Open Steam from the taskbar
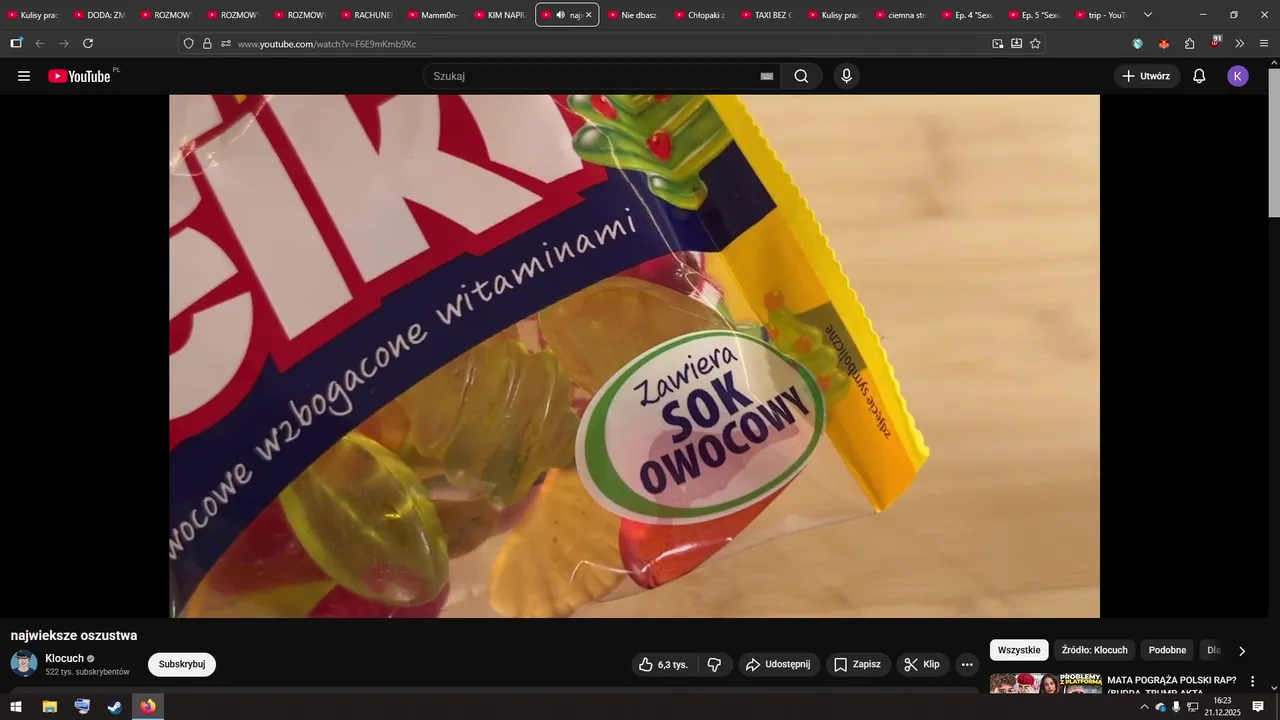 pos(115,707)
